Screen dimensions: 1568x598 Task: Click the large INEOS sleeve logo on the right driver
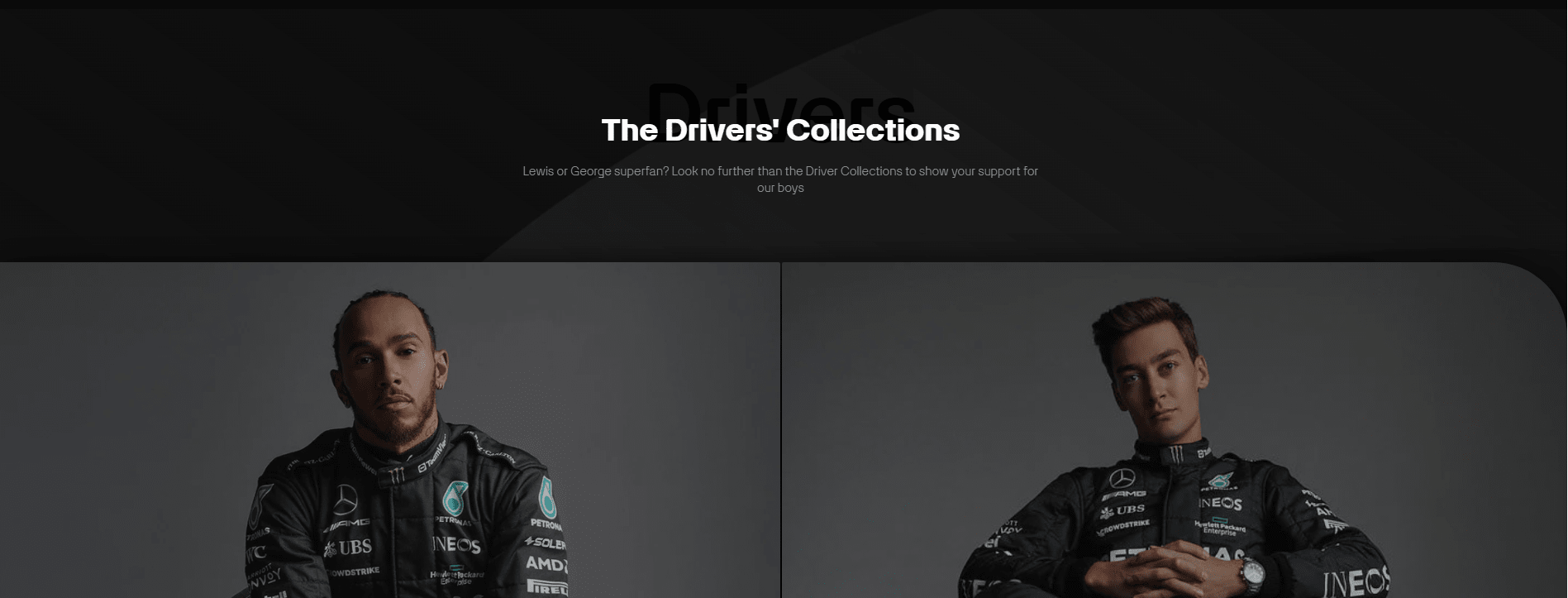point(1356,581)
